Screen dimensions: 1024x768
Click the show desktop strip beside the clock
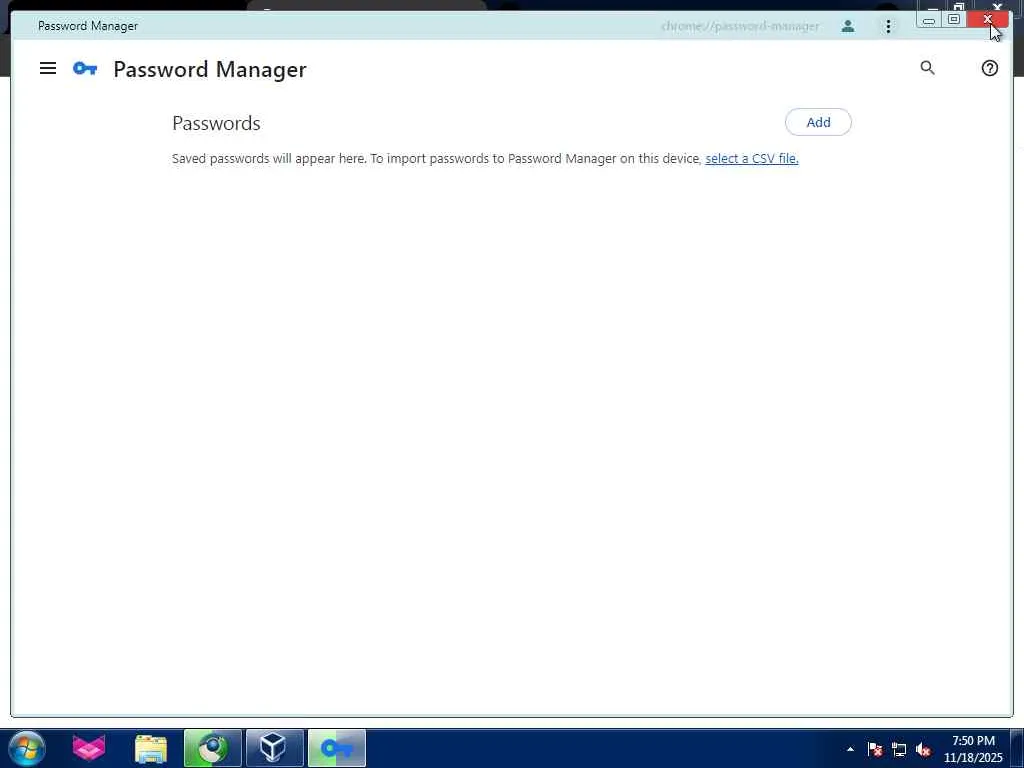point(1017,748)
